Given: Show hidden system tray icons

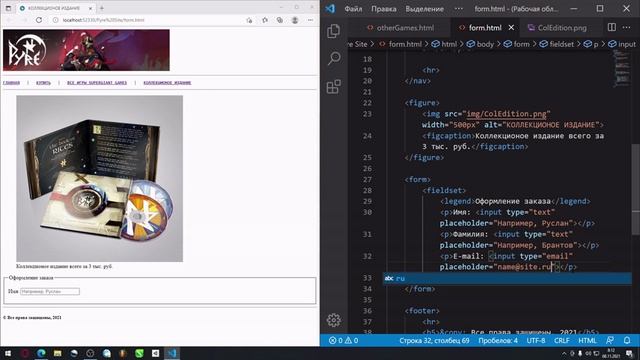Looking at the screenshot, I should pyautogui.click(x=564, y=353).
